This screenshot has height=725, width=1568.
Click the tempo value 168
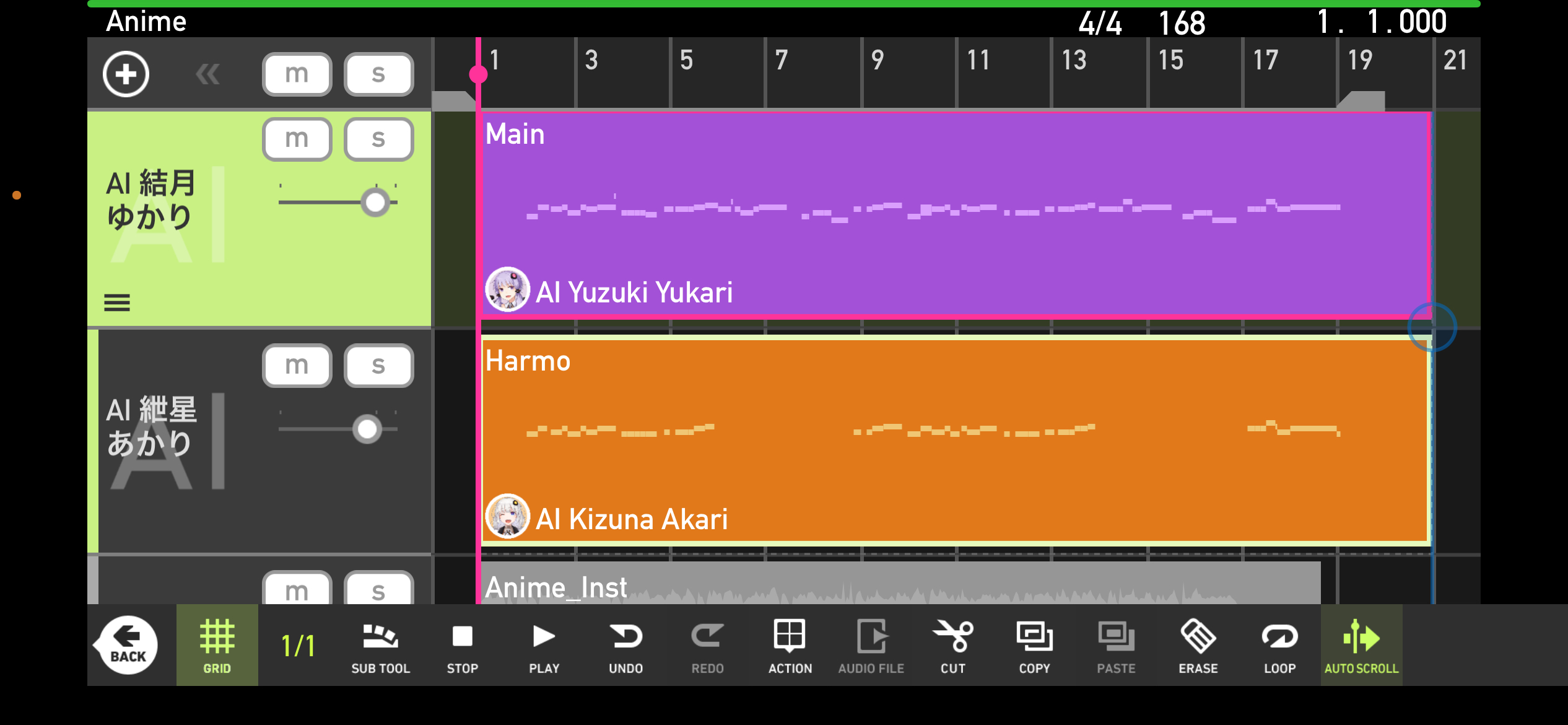point(1182,24)
